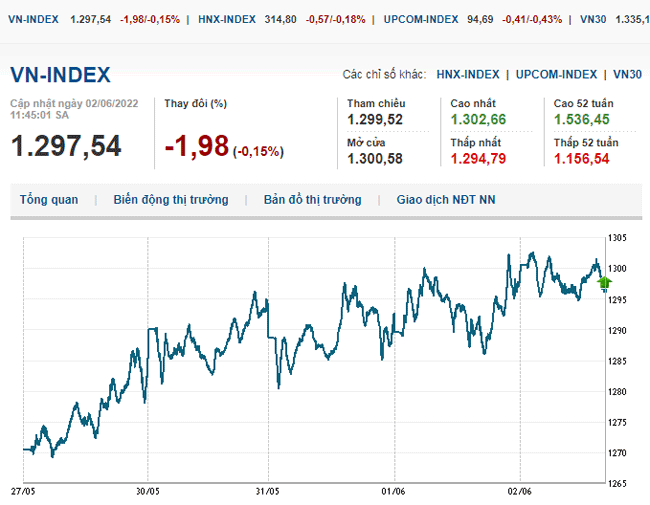Image resolution: width=650 pixels, height=505 pixels.
Task: Choose the 01/06 date on chart axis
Action: (x=393, y=492)
